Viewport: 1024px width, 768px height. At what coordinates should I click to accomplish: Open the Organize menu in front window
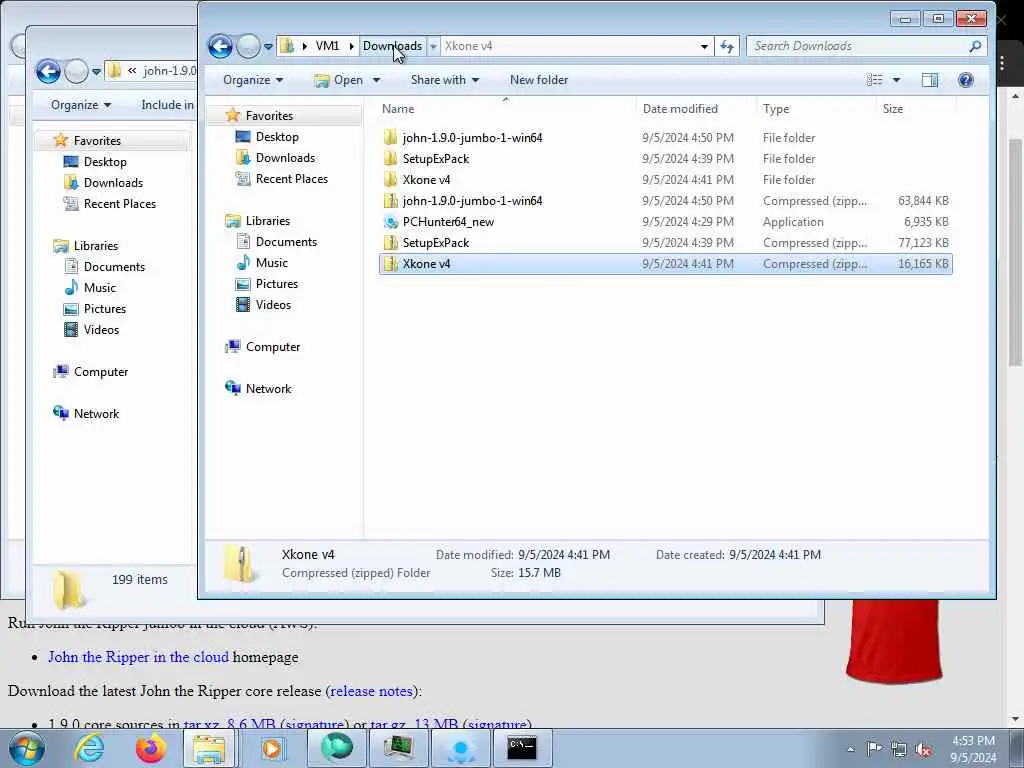(253, 80)
